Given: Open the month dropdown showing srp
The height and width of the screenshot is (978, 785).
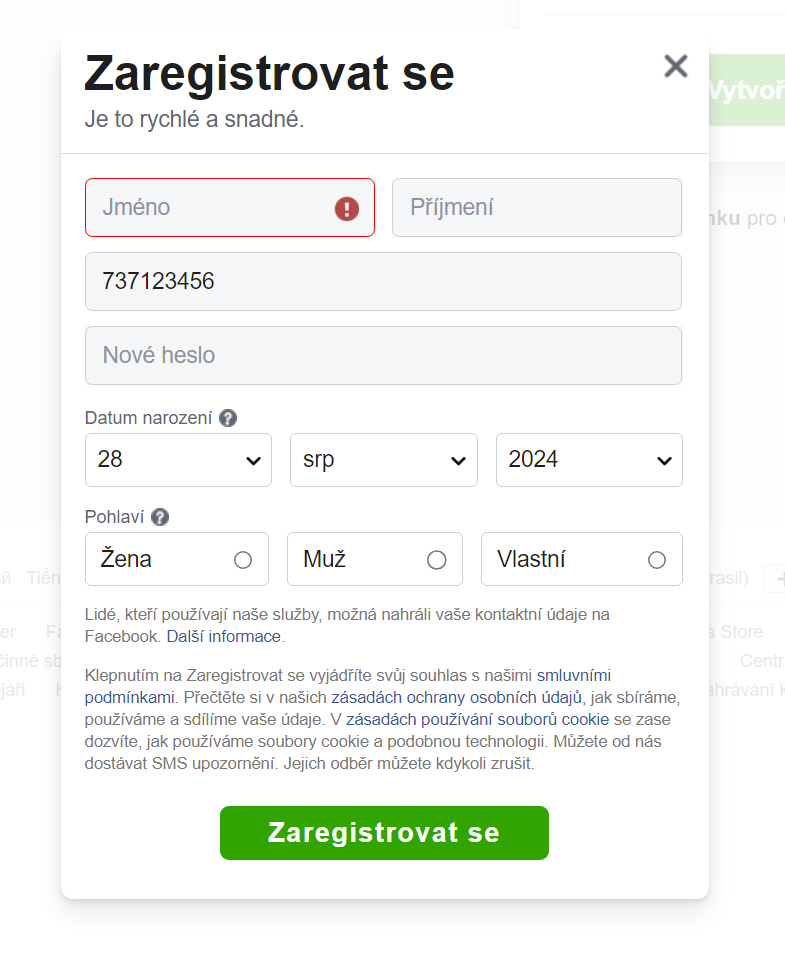Looking at the screenshot, I should click(x=383, y=460).
